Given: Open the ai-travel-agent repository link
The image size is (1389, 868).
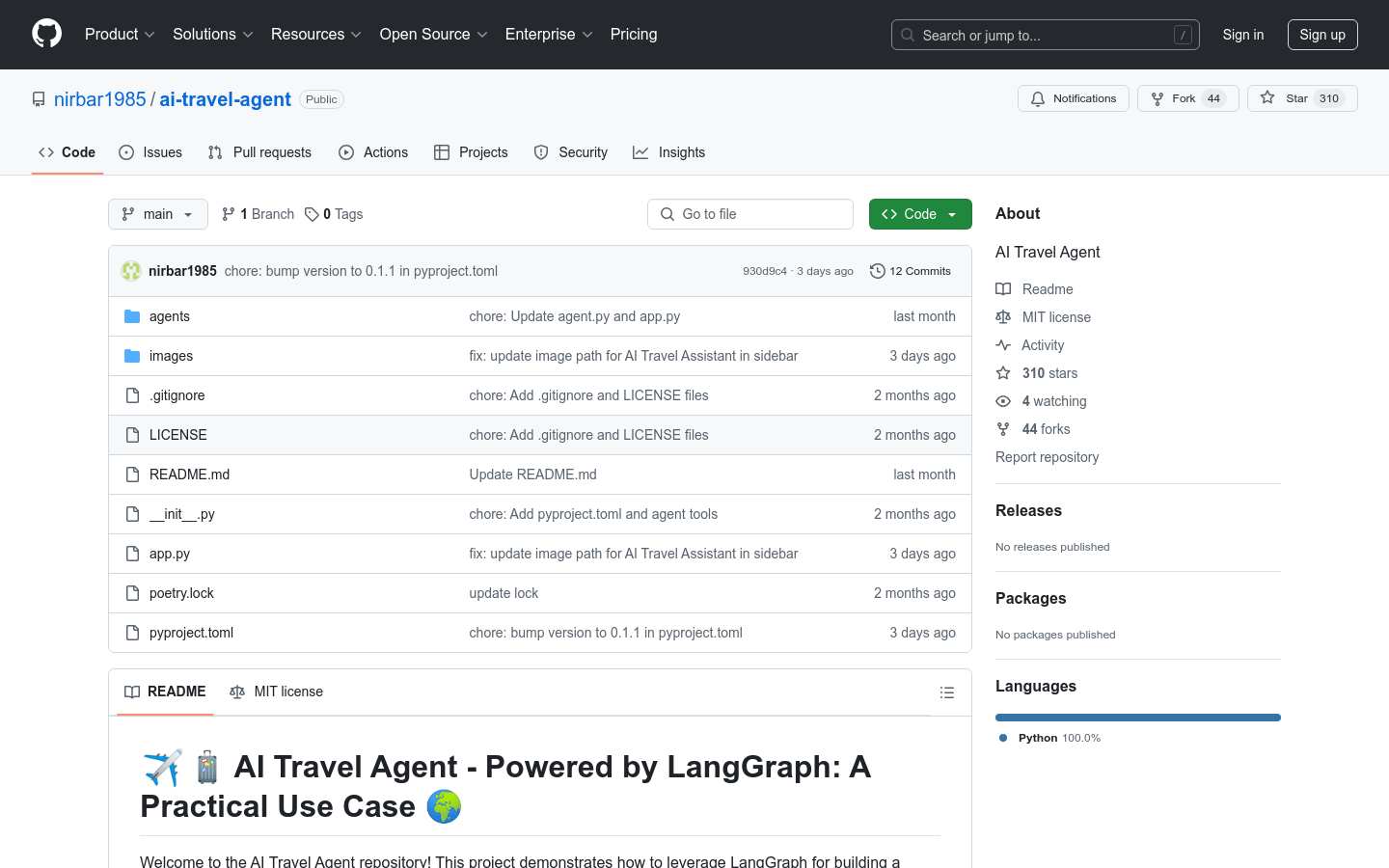Looking at the screenshot, I should (225, 99).
